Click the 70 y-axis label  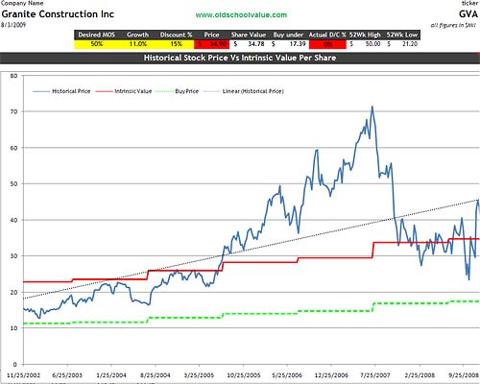pos(13,112)
